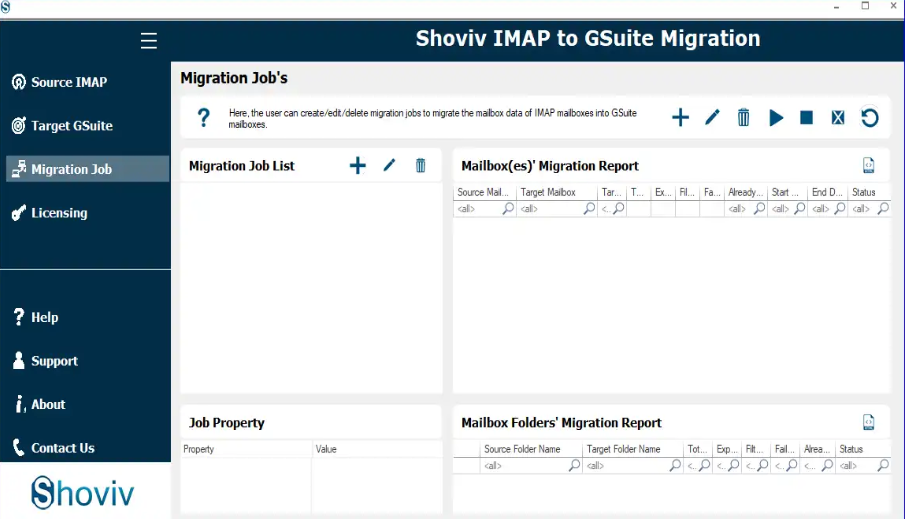This screenshot has width=905, height=519.
Task: Click Start filter search icon
Action: click(x=800, y=208)
